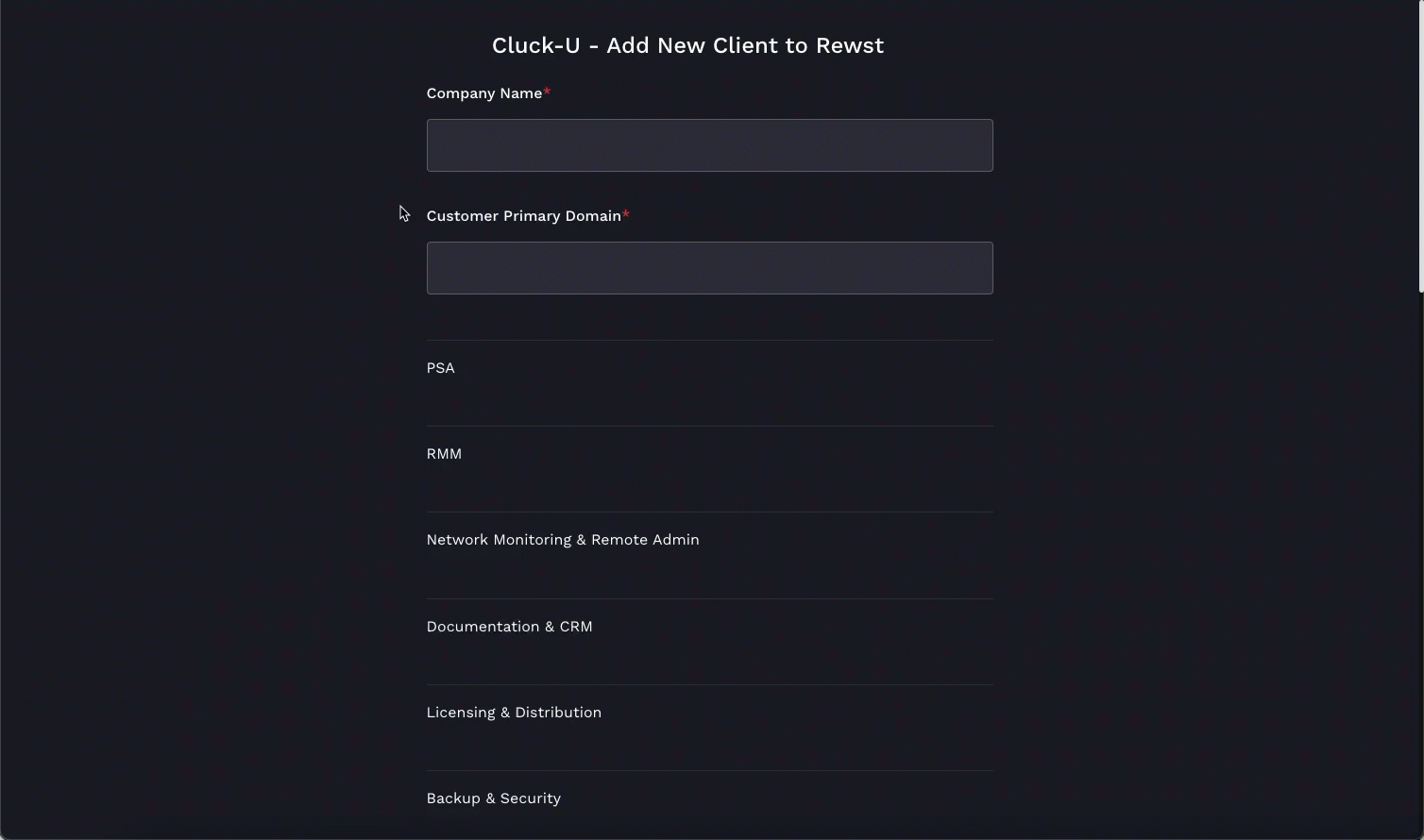Grab the vertical scrollbar thumb

[x=1420, y=146]
